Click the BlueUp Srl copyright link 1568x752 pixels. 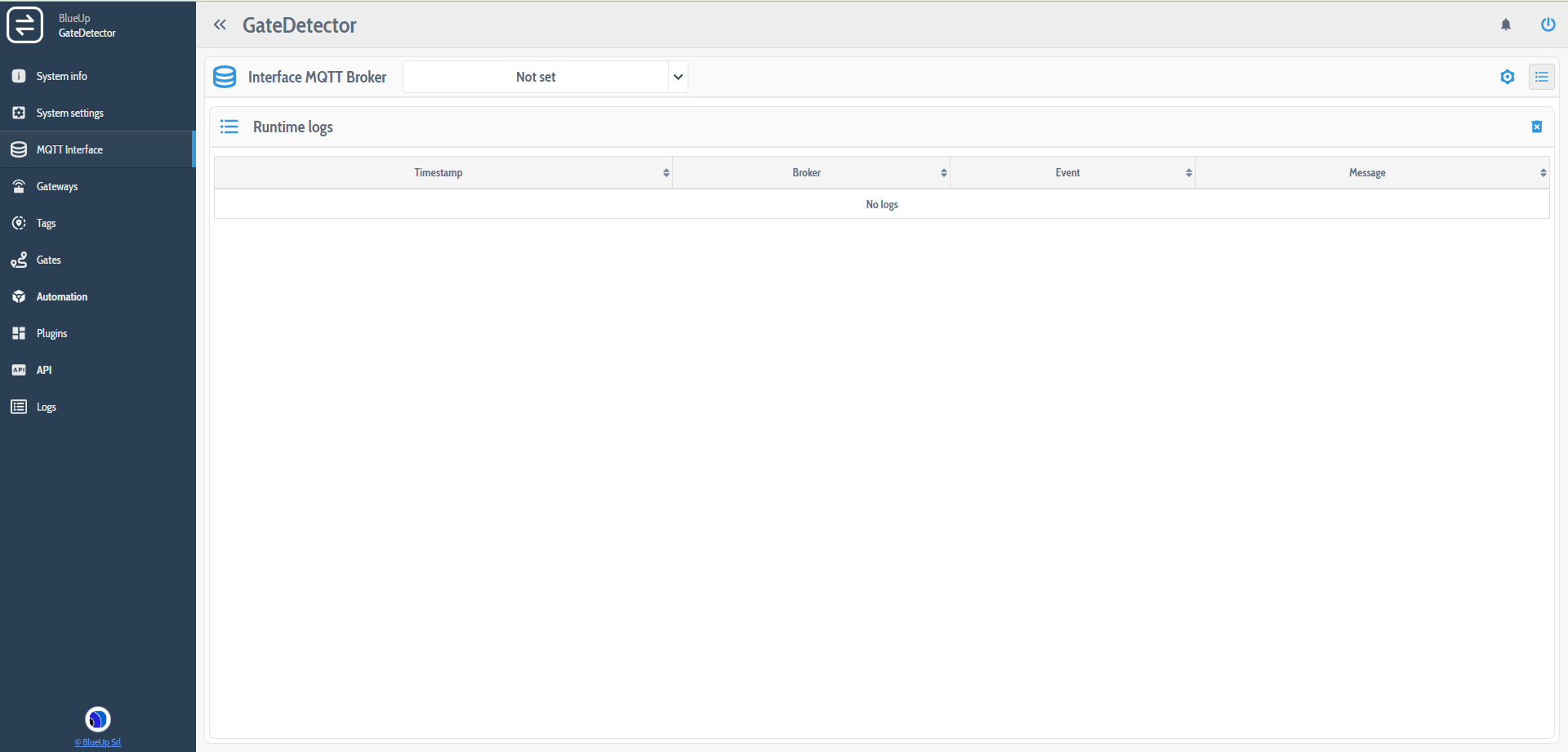tap(97, 742)
